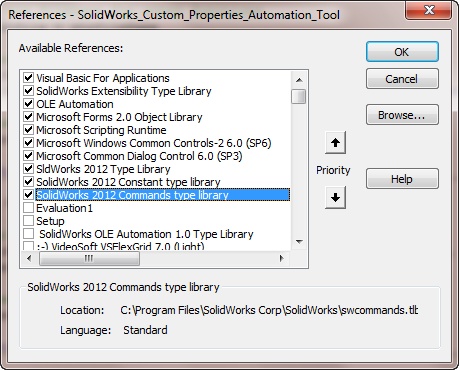Check the Setup reference box

[28, 221]
